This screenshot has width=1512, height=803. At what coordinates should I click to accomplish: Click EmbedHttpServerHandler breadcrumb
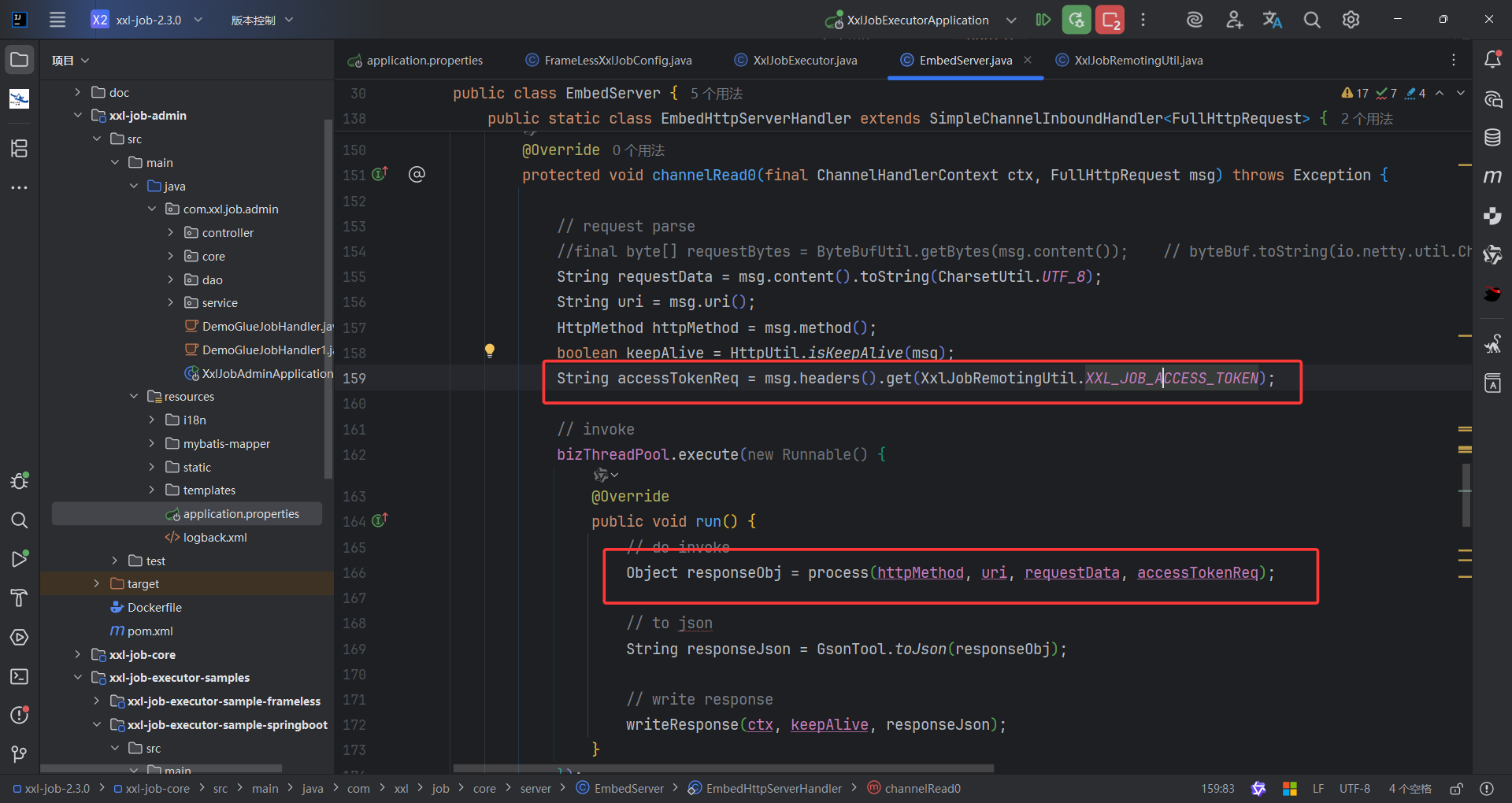click(765, 789)
